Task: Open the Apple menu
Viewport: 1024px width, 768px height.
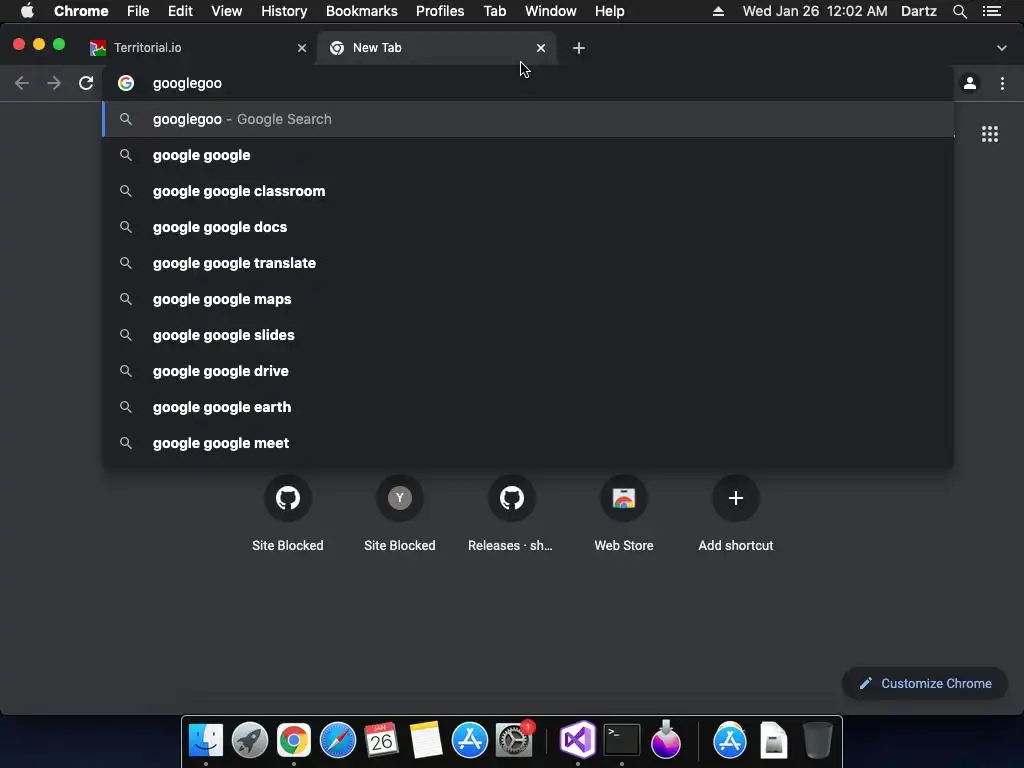Action: coord(27,11)
